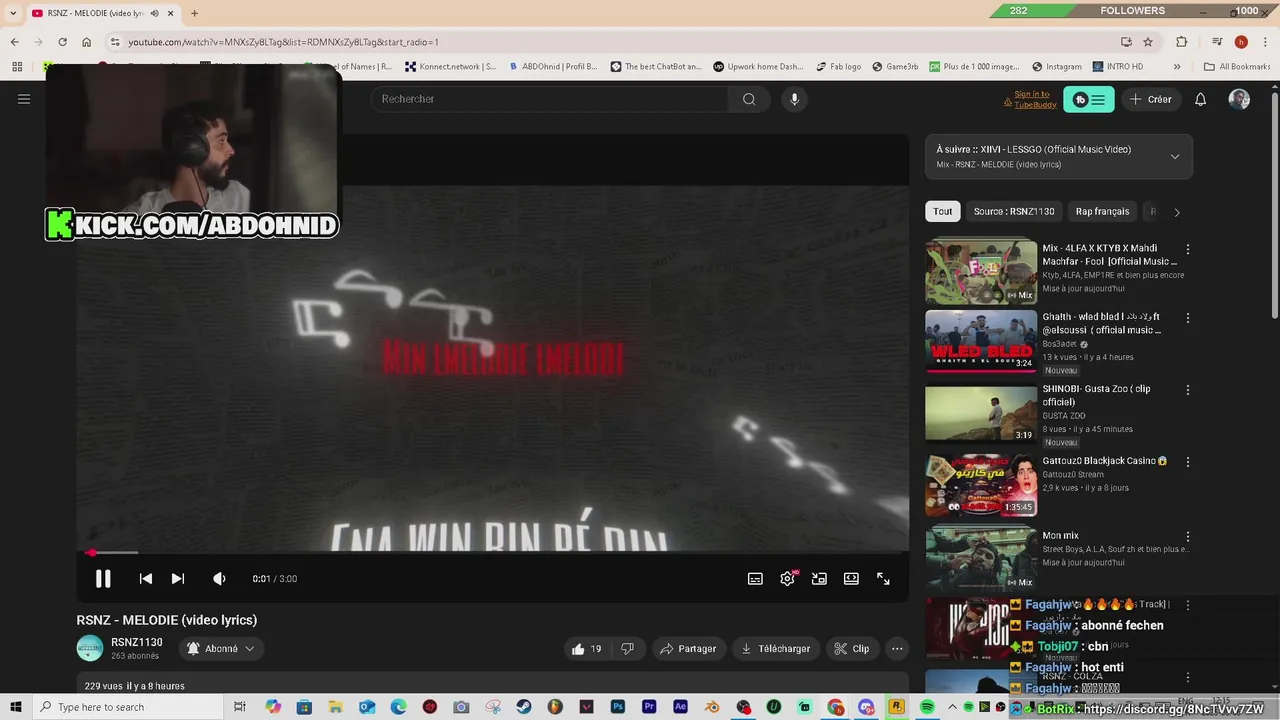This screenshot has height=720, width=1280.
Task: Enter fullscreen video mode
Action: click(883, 579)
